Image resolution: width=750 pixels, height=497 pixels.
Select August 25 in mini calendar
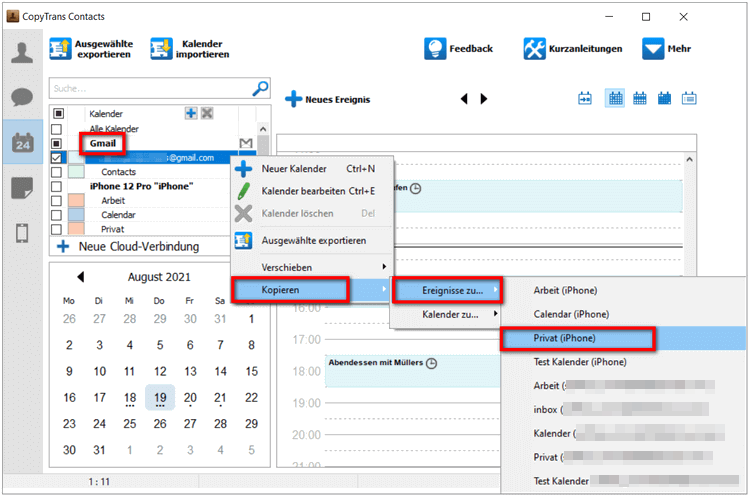pos(130,424)
